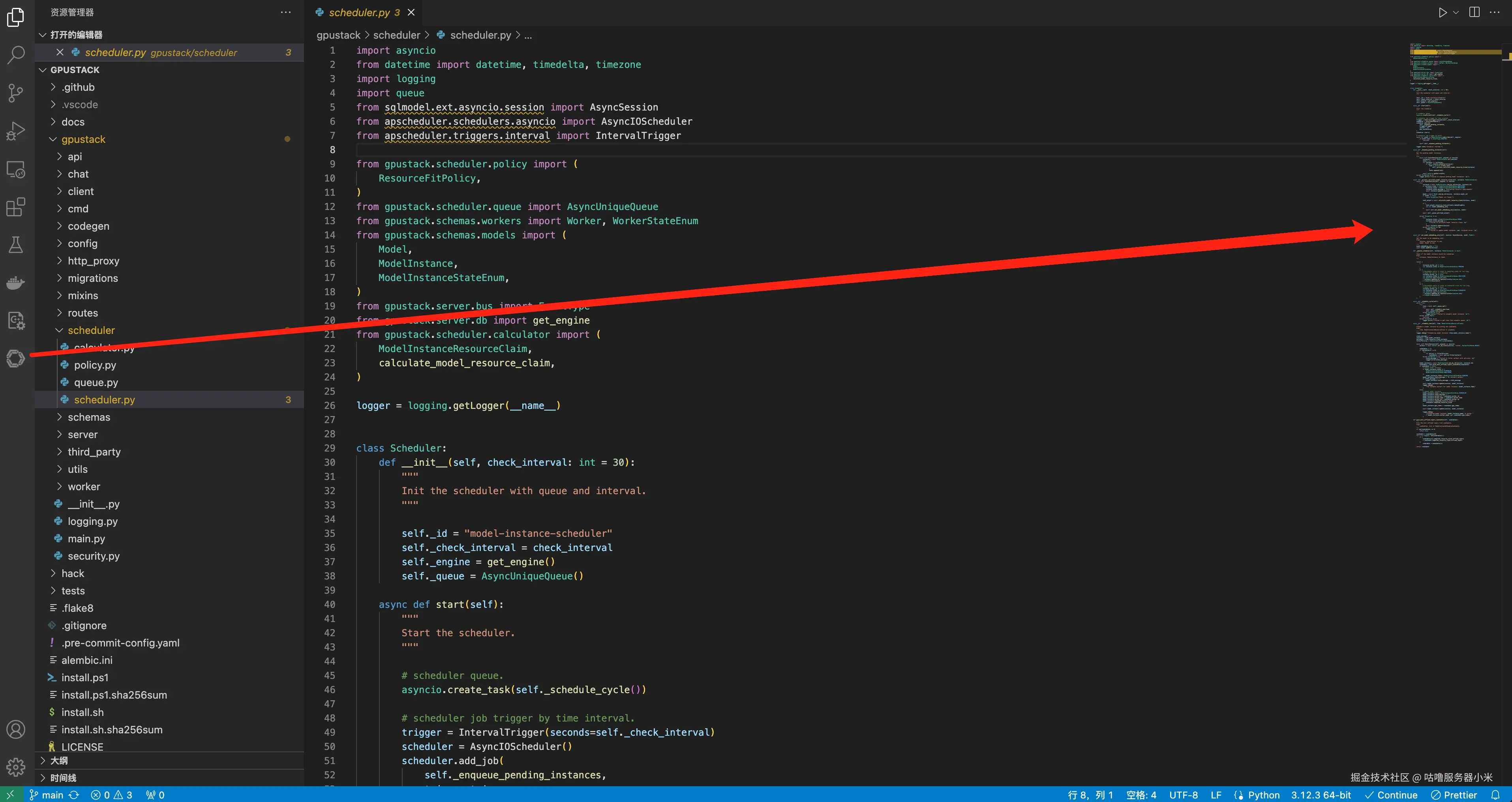Open the Source Control view
Image resolution: width=1512 pixels, height=802 pixels.
[x=16, y=93]
